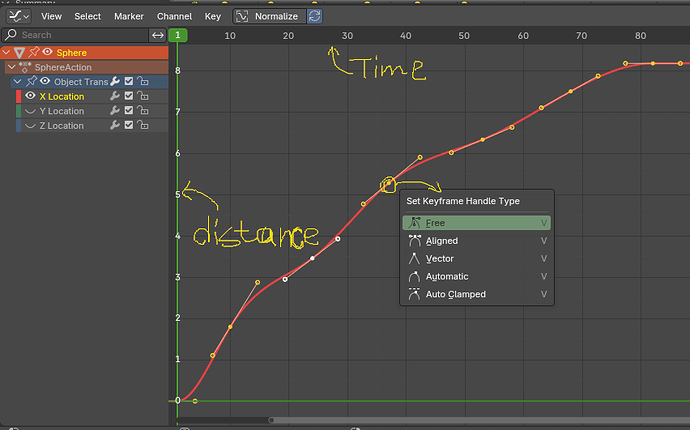Open the Graph Editor type dropdown
690x430 pixels.
(x=18, y=16)
